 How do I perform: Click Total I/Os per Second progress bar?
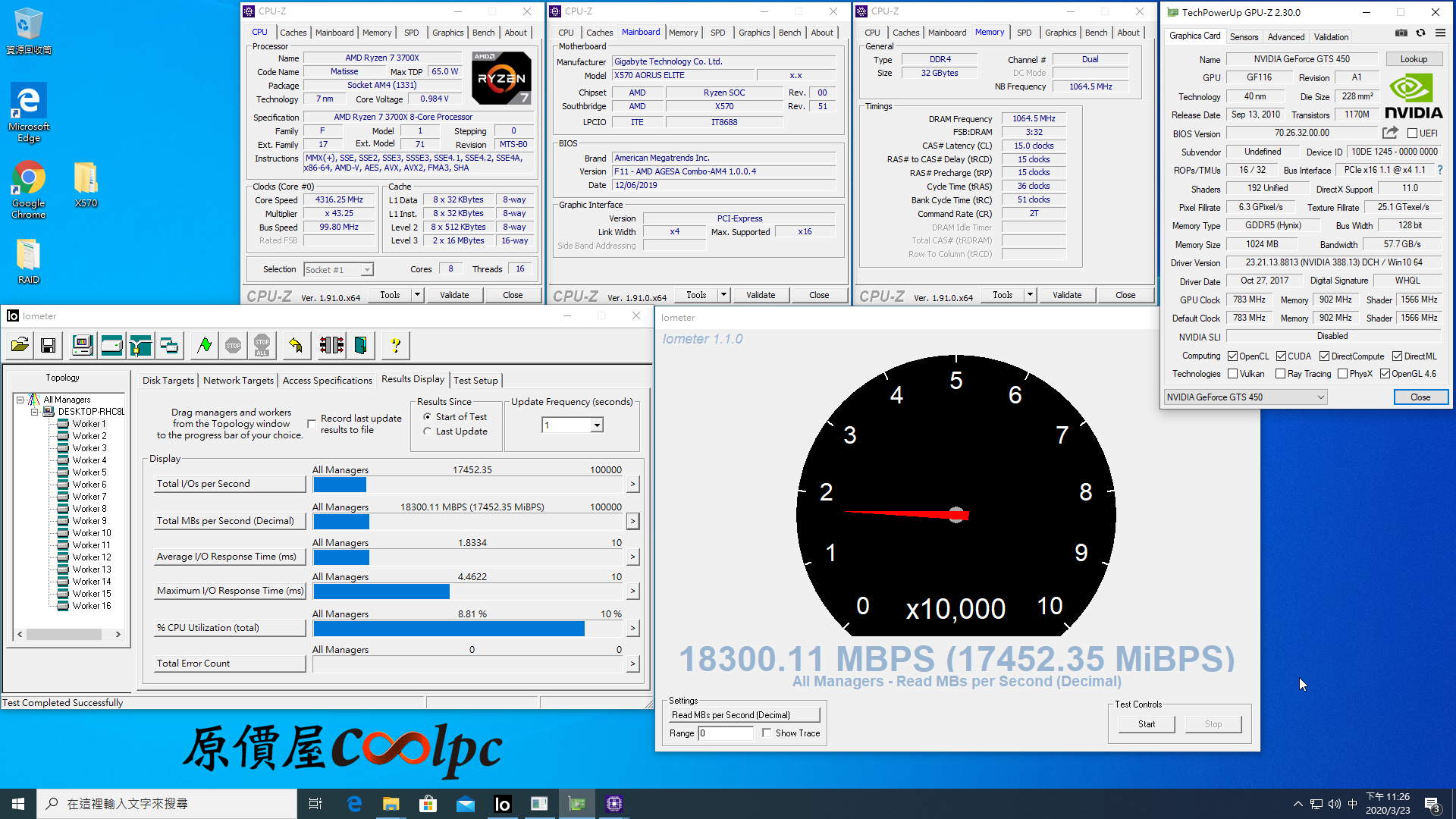coord(469,485)
